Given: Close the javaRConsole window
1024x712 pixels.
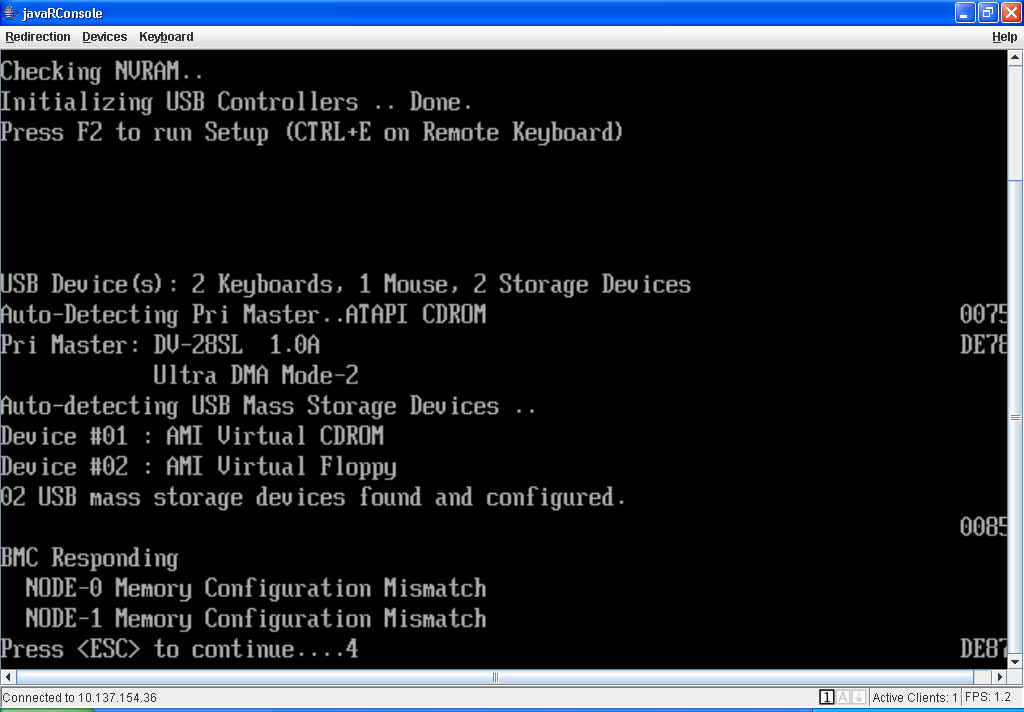Looking at the screenshot, I should pyautogui.click(x=1011, y=12).
